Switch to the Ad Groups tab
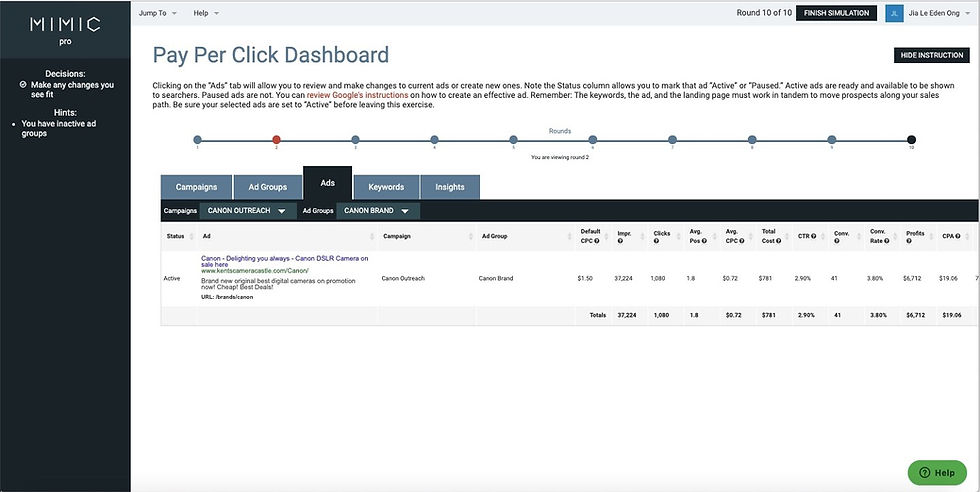This screenshot has width=980, height=492. pyautogui.click(x=268, y=187)
